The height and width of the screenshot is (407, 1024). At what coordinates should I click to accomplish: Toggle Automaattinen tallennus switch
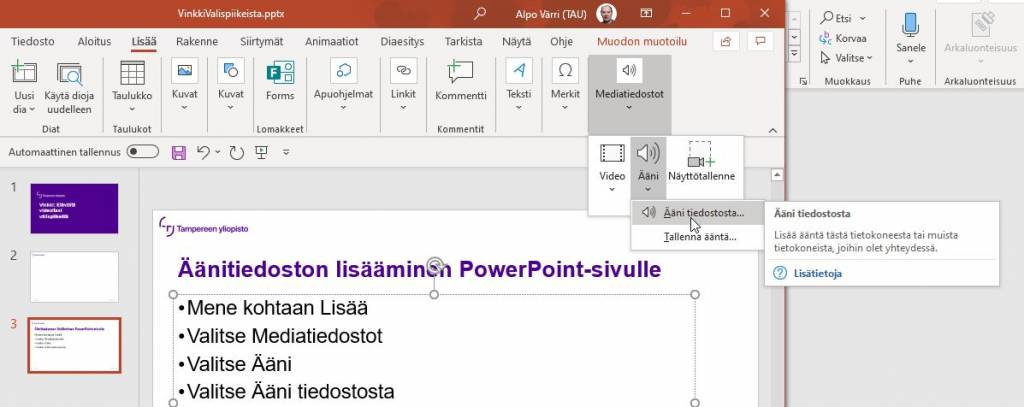pos(142,152)
